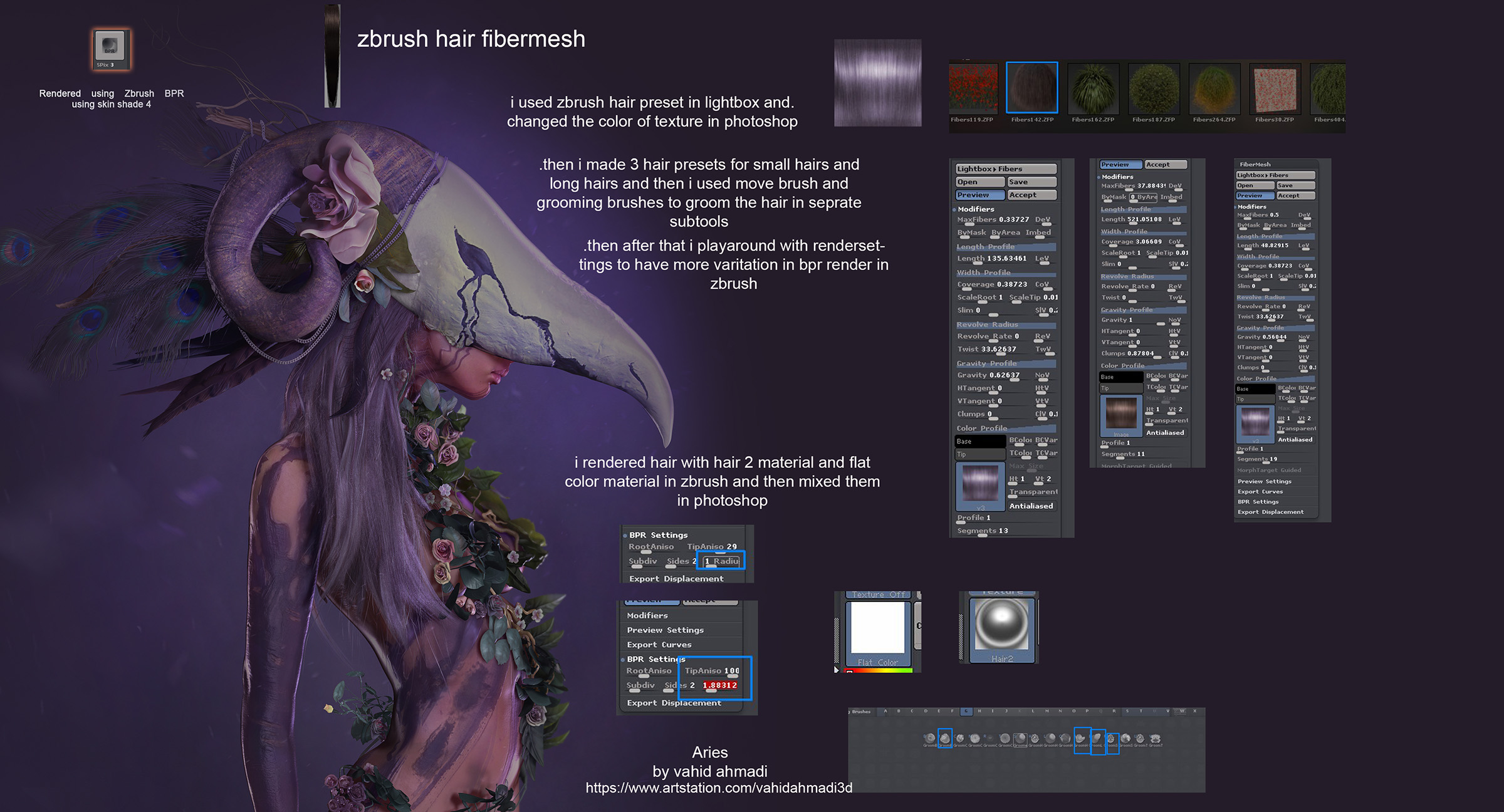
Task: Expand BPR Settings in panel titled FiberMesh
Action: pyautogui.click(x=1258, y=502)
